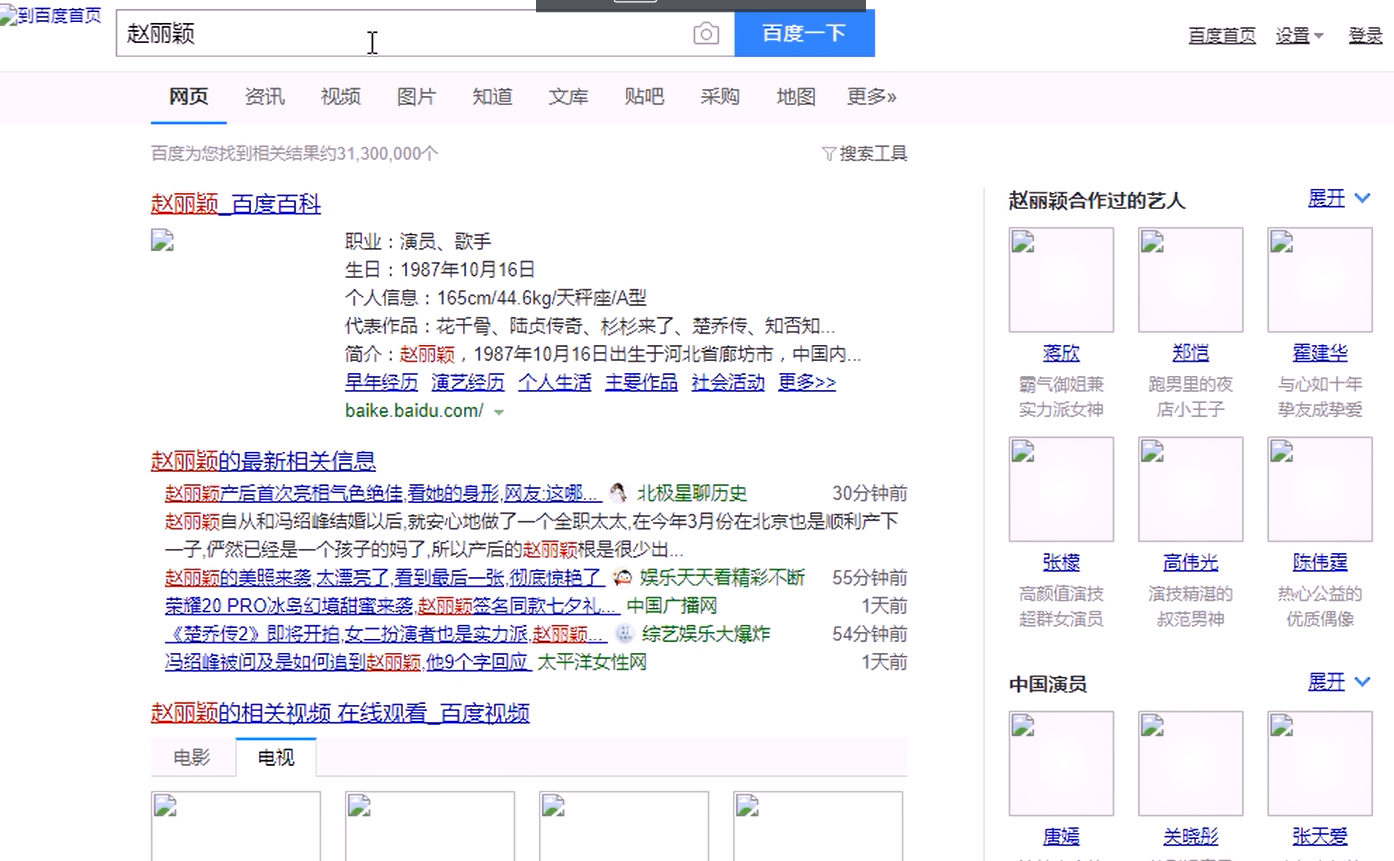Open news 赵丽颖产后首次亮相气色绝佳
Image resolution: width=1394 pixels, height=861 pixels.
[x=383, y=493]
